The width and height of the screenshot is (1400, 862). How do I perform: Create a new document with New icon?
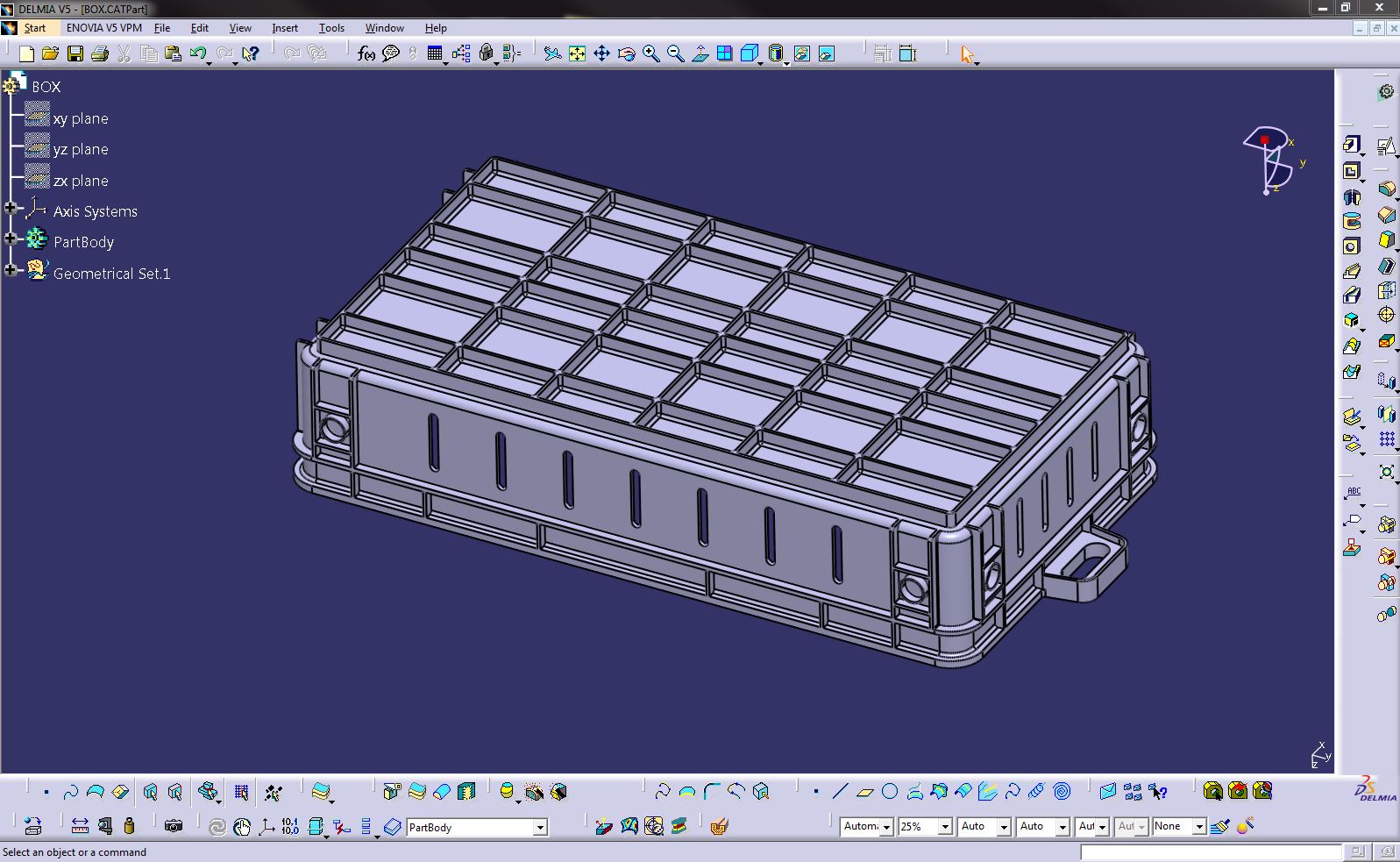26,54
